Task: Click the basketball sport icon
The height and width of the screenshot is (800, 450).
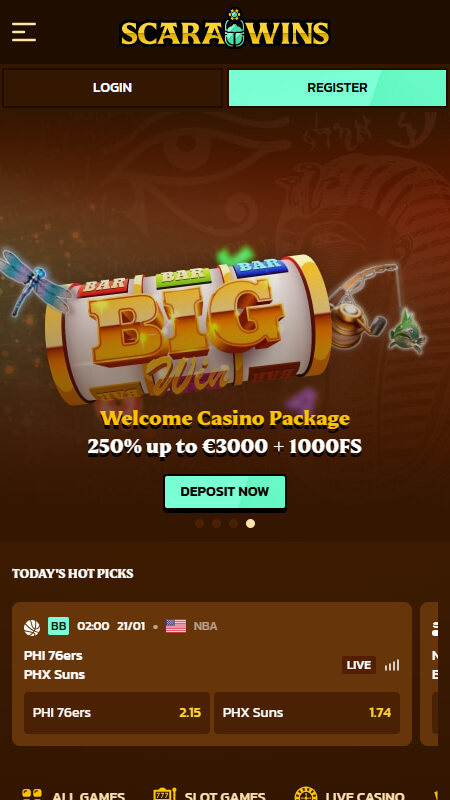Action: 32,627
